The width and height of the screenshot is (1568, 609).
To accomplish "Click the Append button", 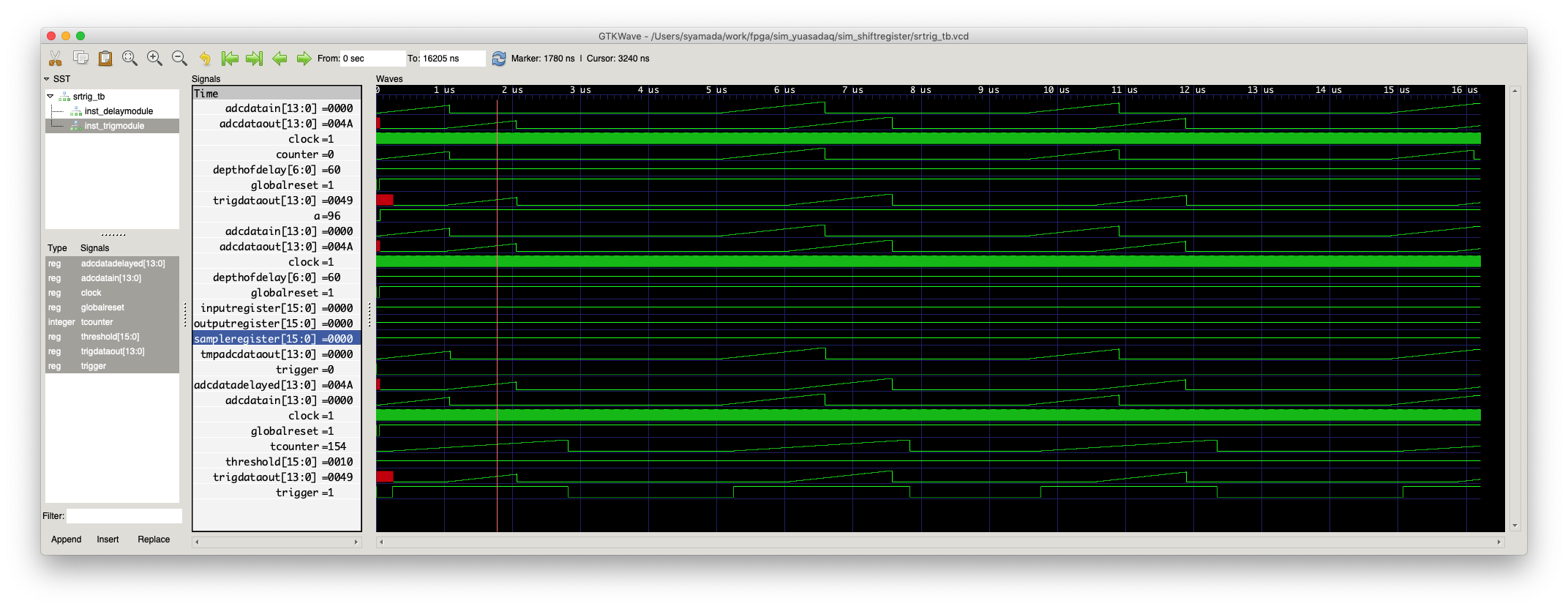I will coord(67,539).
